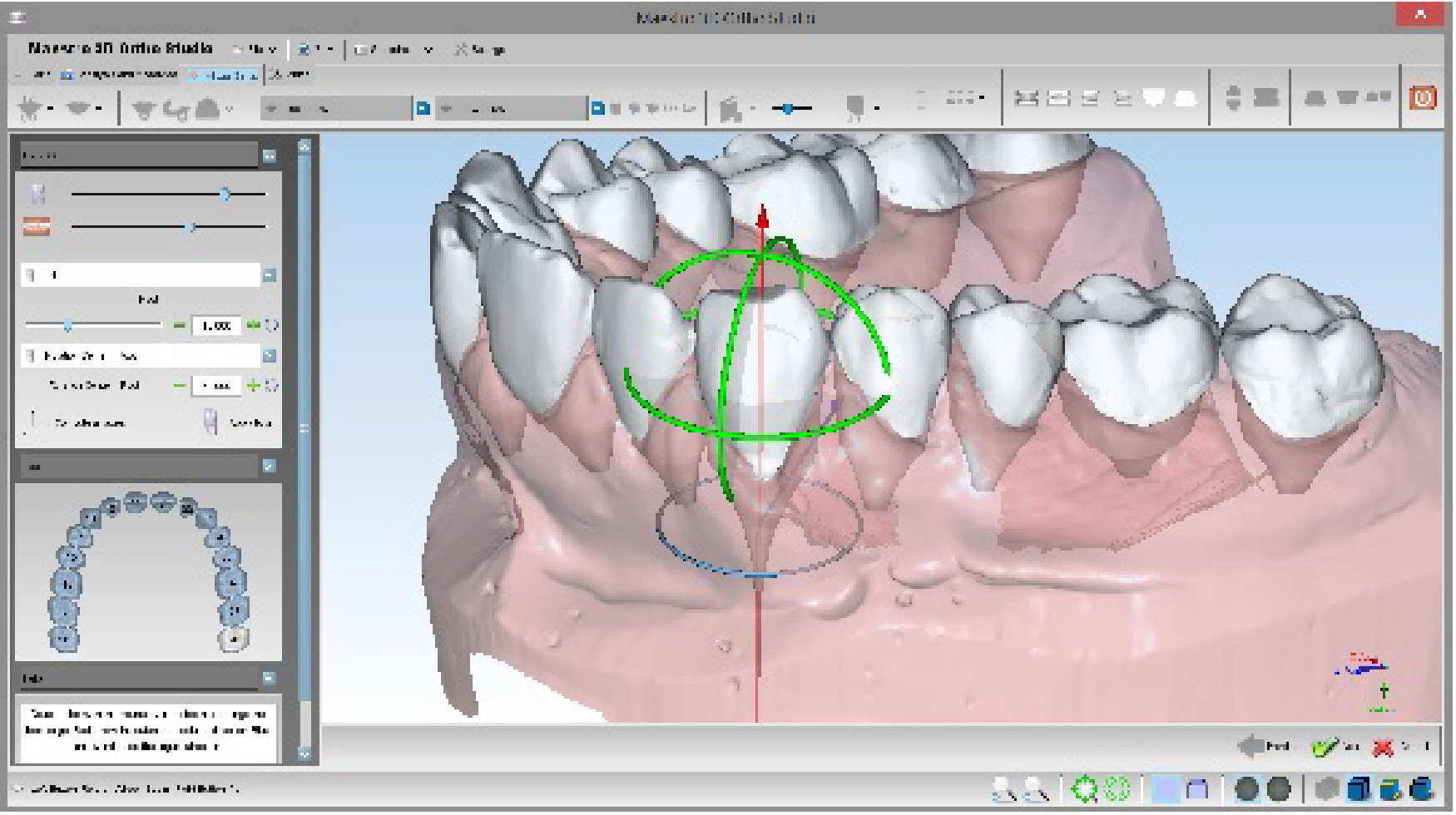This screenshot has height=815, width=1456.
Task: Click the Next button with green check
Action: pyautogui.click(x=1335, y=747)
